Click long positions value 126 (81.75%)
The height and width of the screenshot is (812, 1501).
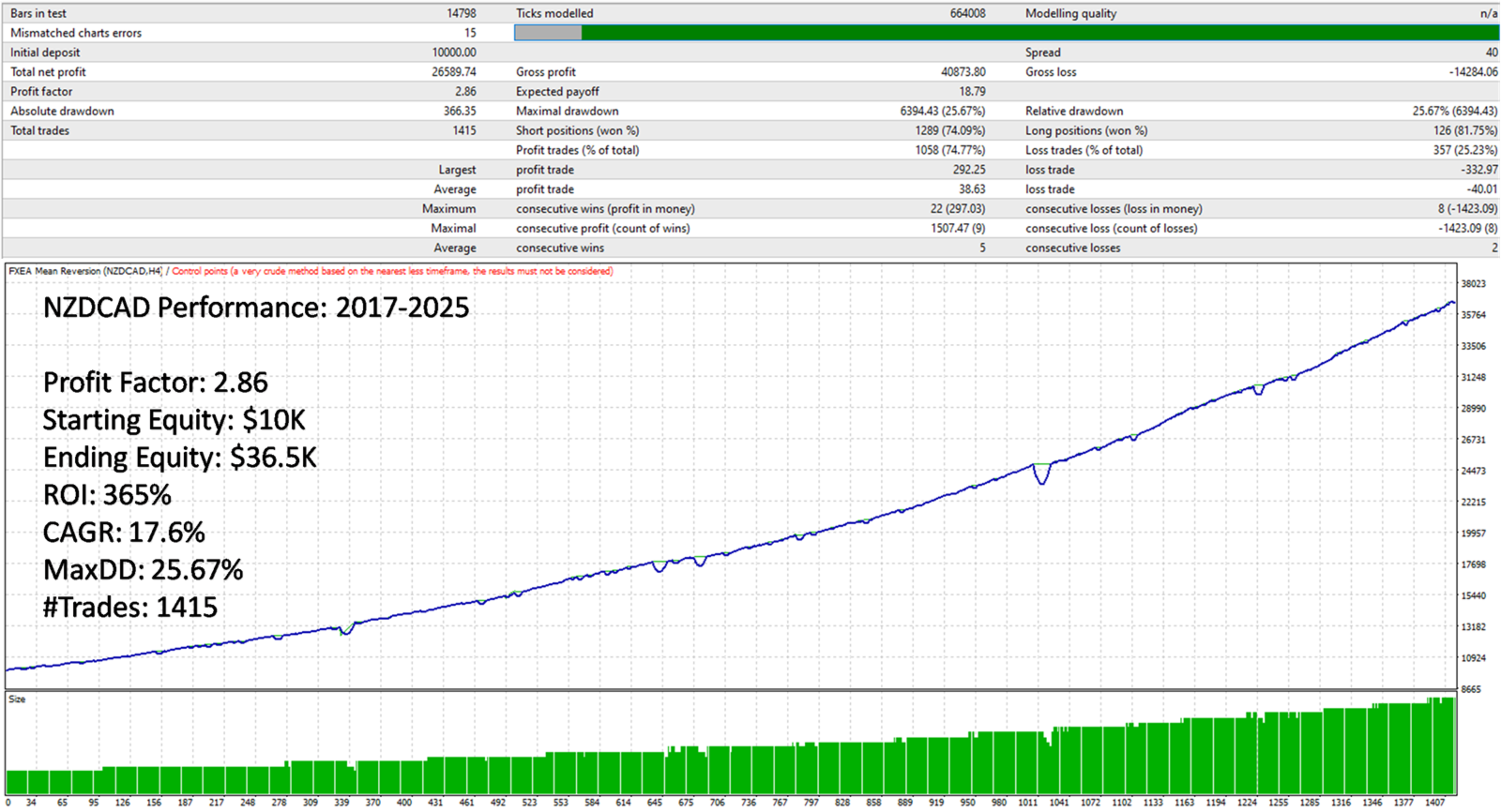click(x=1465, y=131)
